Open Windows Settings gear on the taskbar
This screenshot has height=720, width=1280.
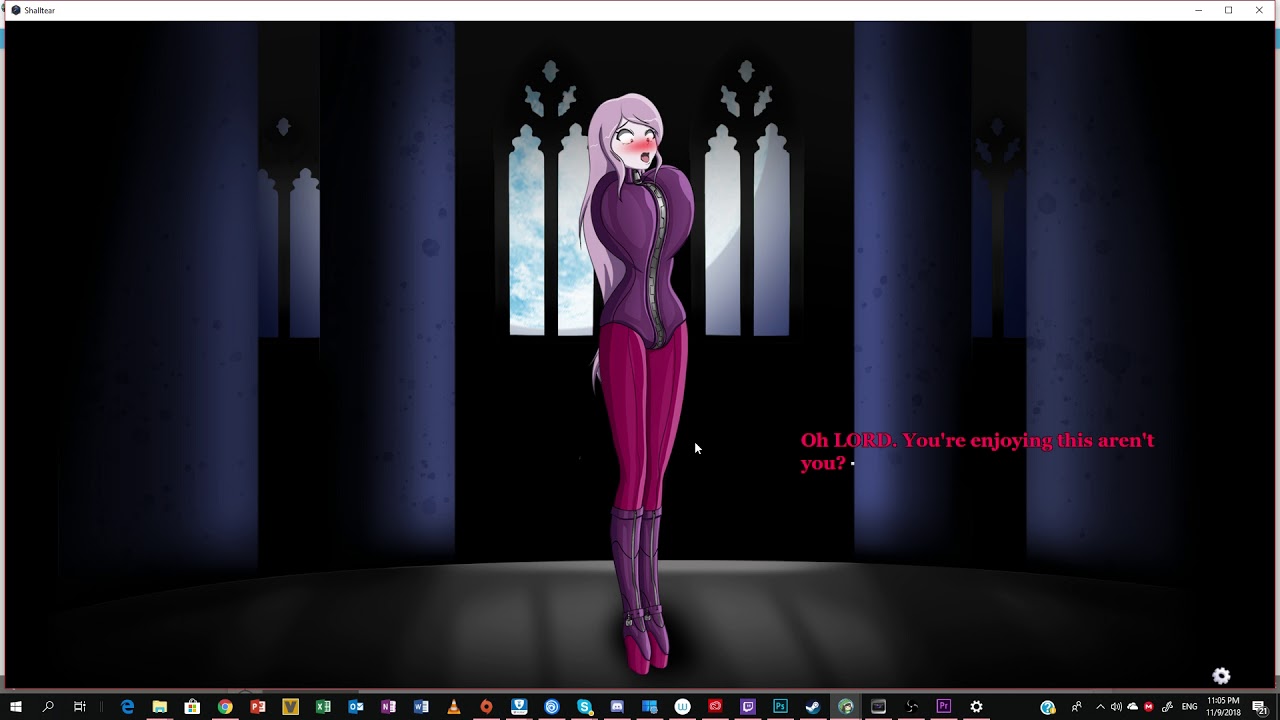976,707
